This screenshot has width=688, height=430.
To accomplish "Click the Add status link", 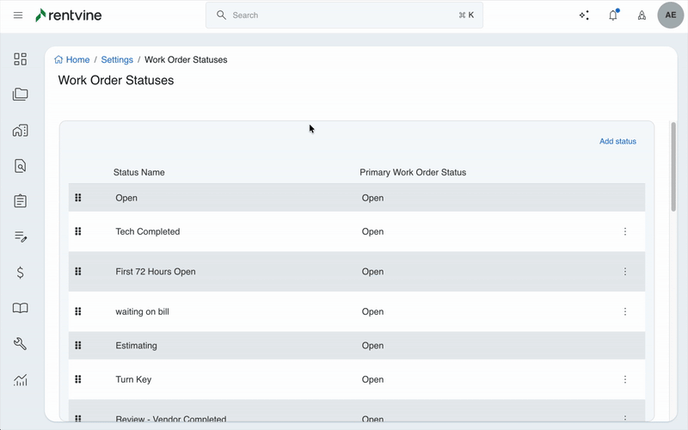I will (617, 142).
